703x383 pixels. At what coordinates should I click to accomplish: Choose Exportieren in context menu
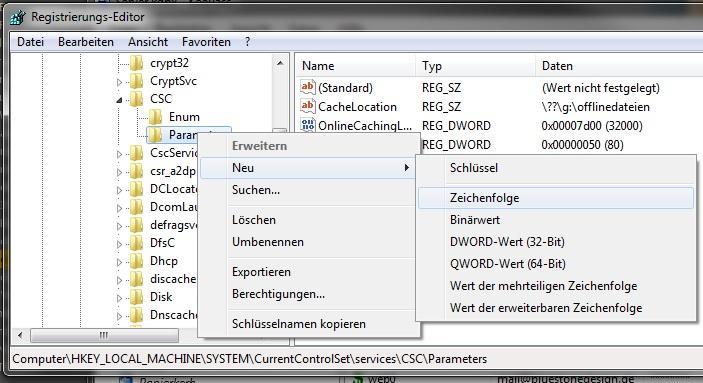point(308,272)
